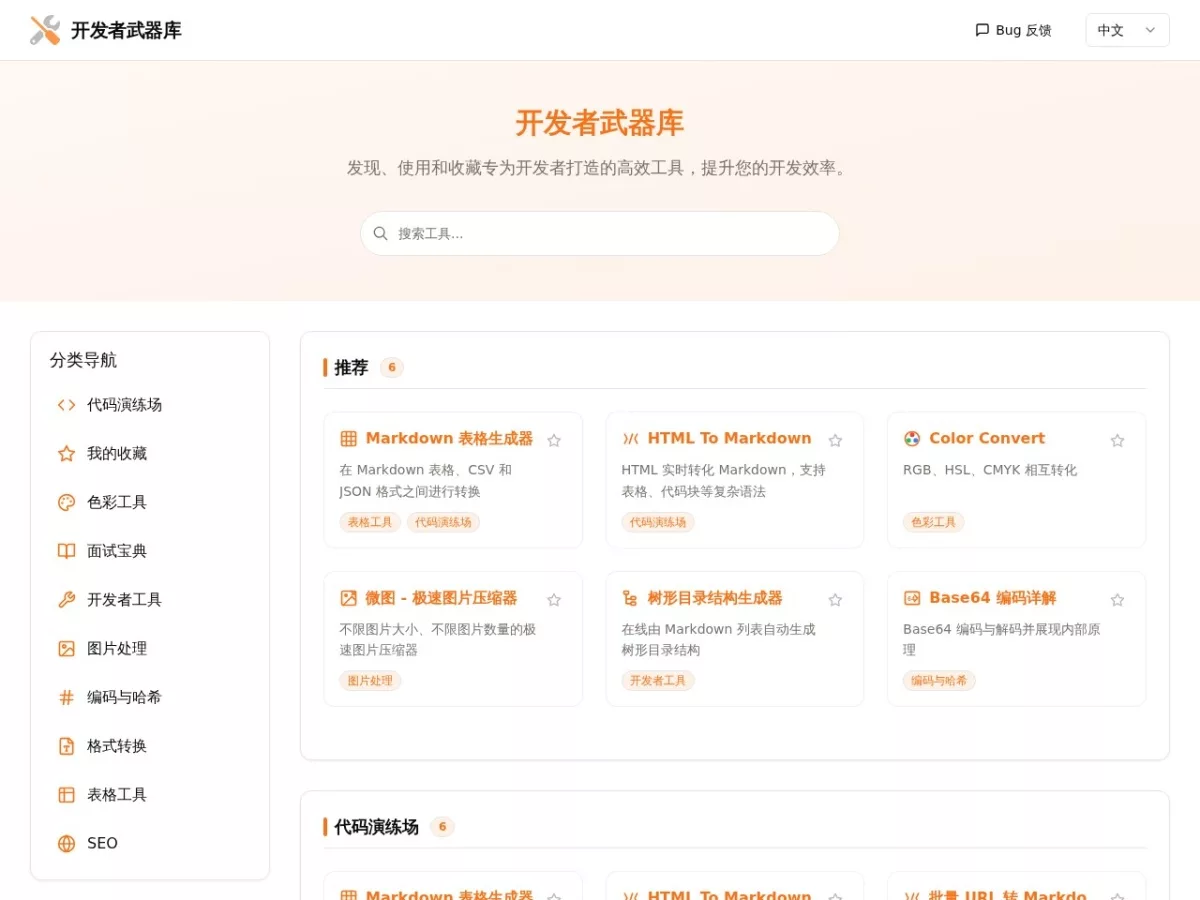Click palette icon beside 色彩工具
This screenshot has width=1200, height=900.
pos(67,502)
